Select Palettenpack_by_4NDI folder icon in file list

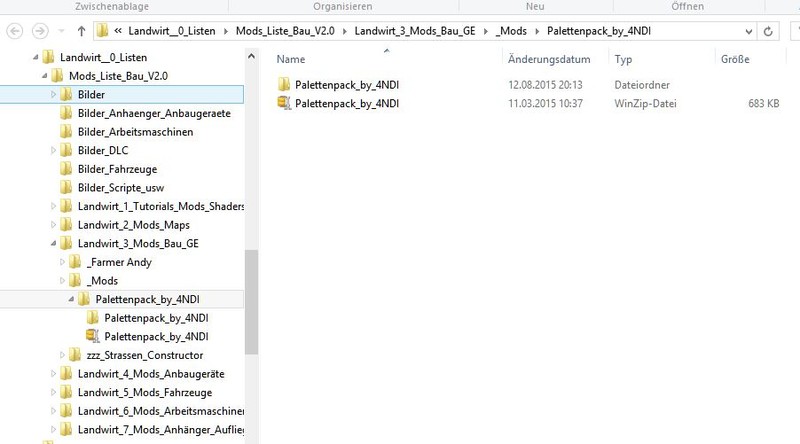click(x=284, y=84)
